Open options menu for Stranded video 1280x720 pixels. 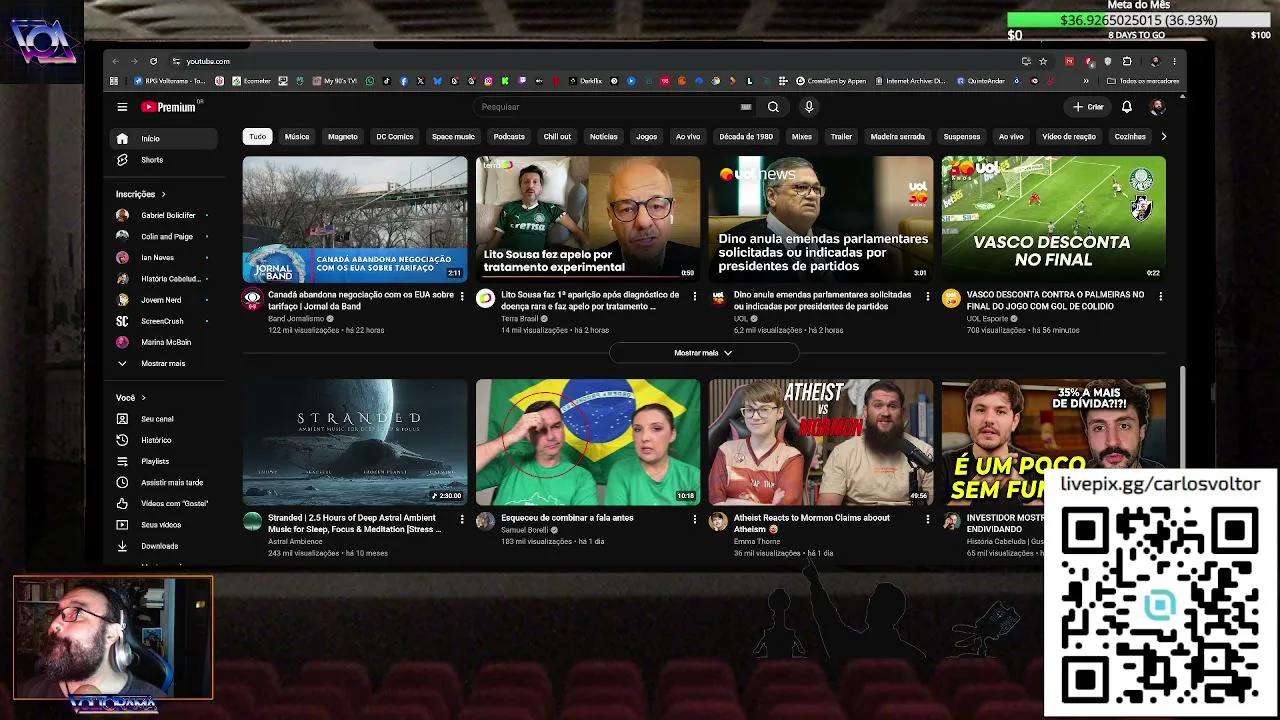click(462, 519)
